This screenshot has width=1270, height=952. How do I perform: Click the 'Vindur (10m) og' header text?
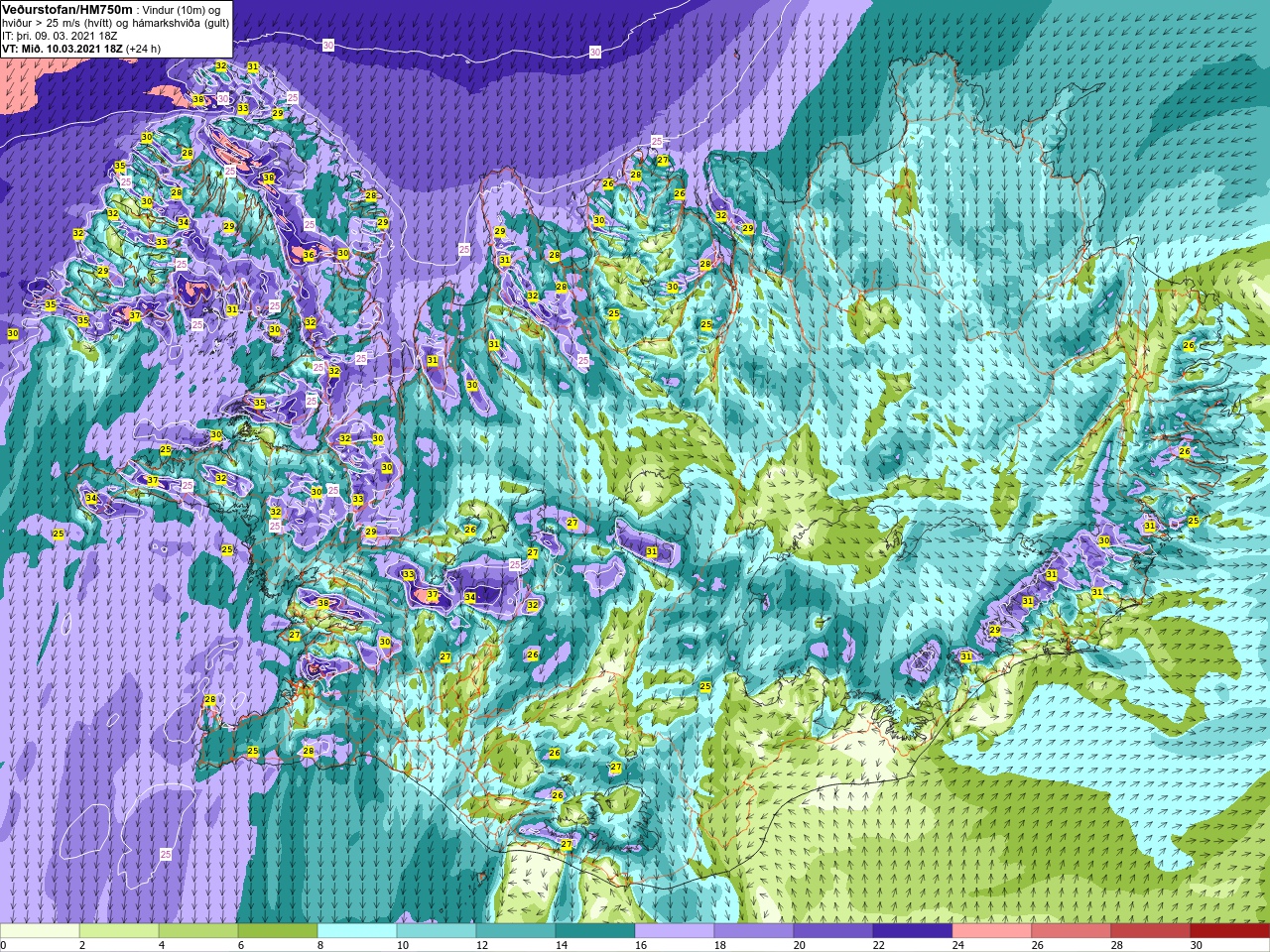(x=182, y=10)
